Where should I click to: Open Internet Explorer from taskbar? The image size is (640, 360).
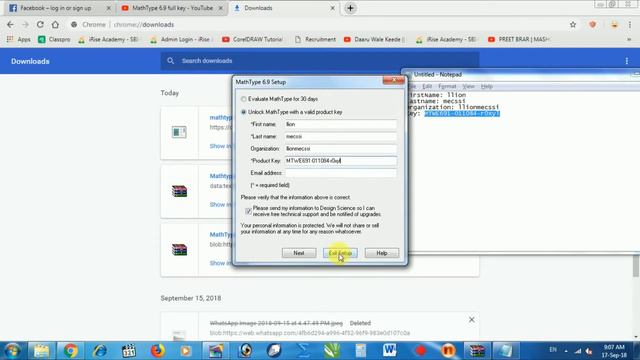click(100, 351)
